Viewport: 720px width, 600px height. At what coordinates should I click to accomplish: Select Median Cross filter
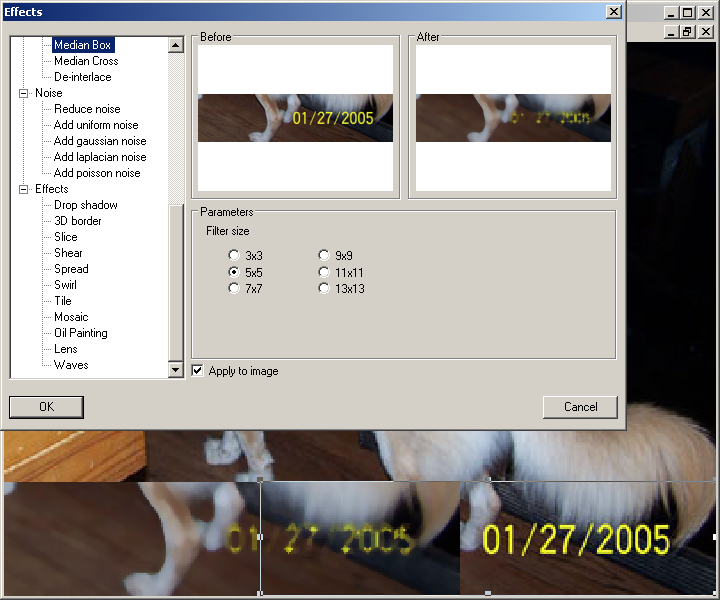pyautogui.click(x=86, y=61)
